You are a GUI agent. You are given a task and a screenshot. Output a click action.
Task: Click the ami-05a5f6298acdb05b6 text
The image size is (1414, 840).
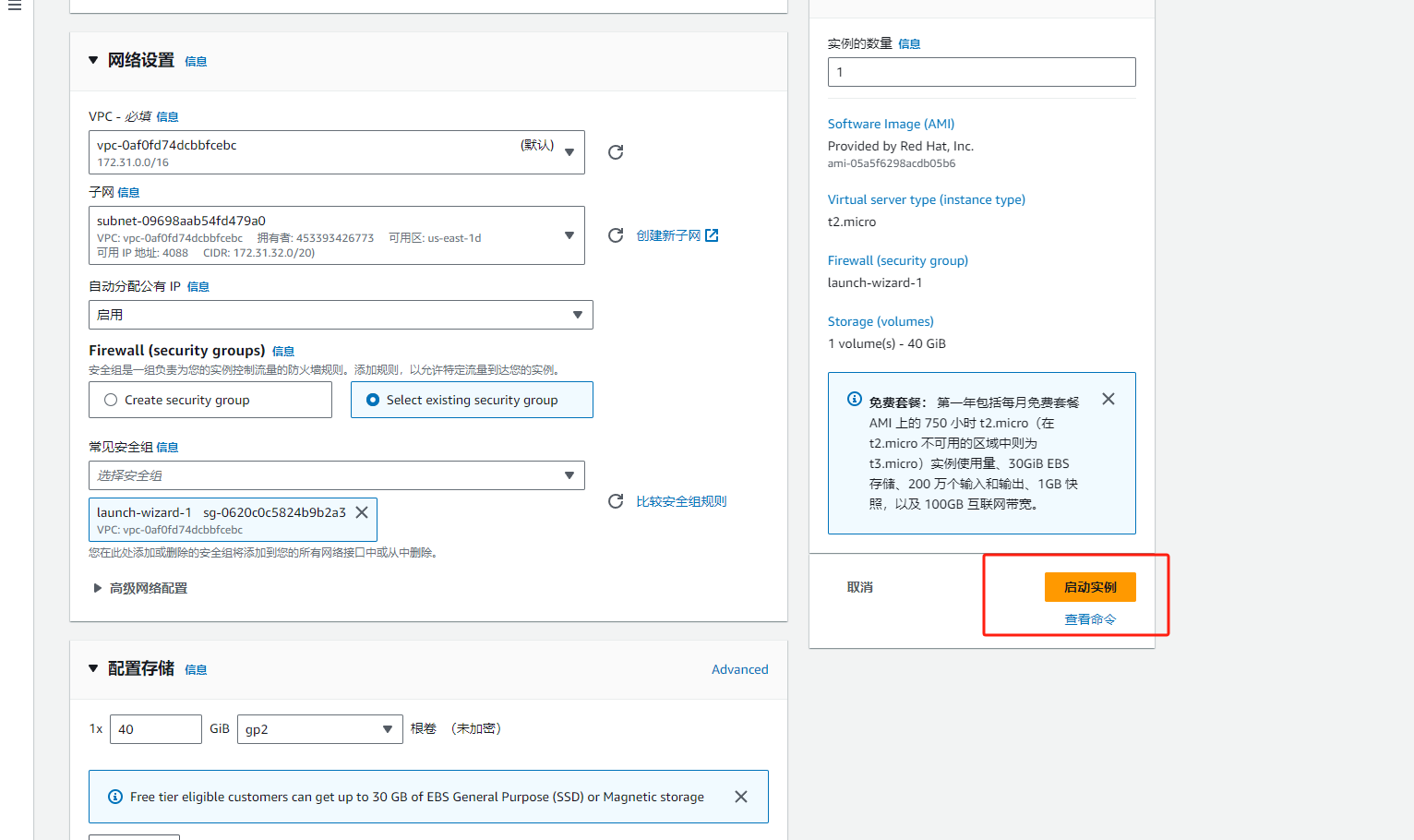(892, 163)
